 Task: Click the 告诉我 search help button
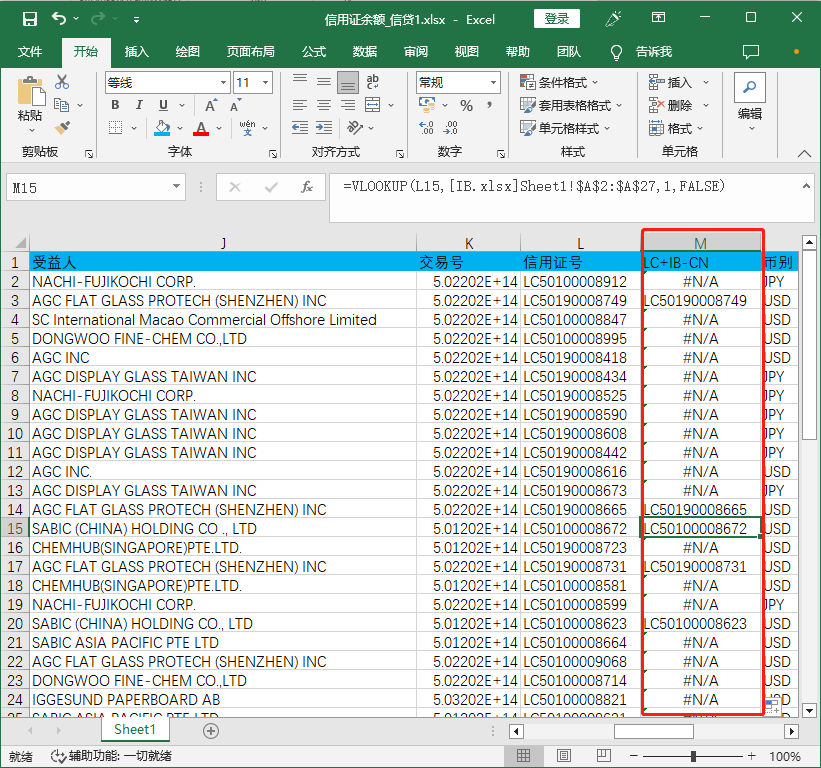click(x=653, y=52)
